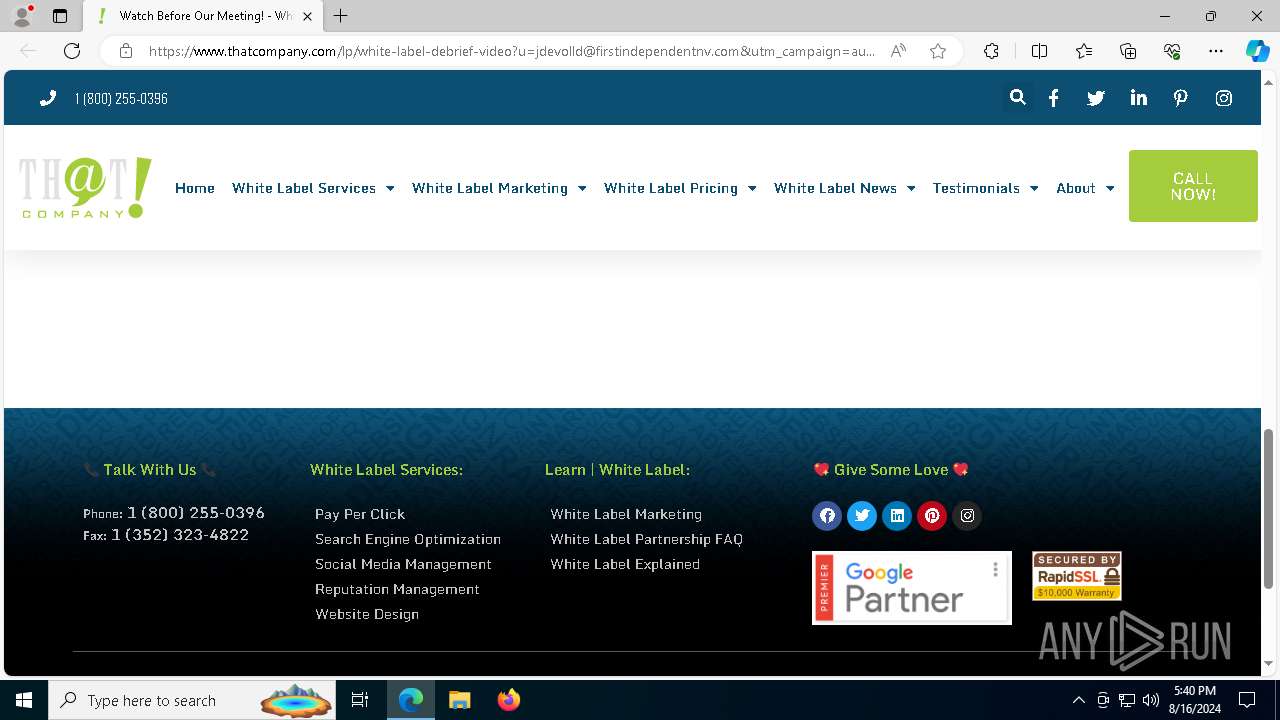Image resolution: width=1280 pixels, height=720 pixels.
Task: Open Pay Per Click footer link
Action: (x=360, y=514)
